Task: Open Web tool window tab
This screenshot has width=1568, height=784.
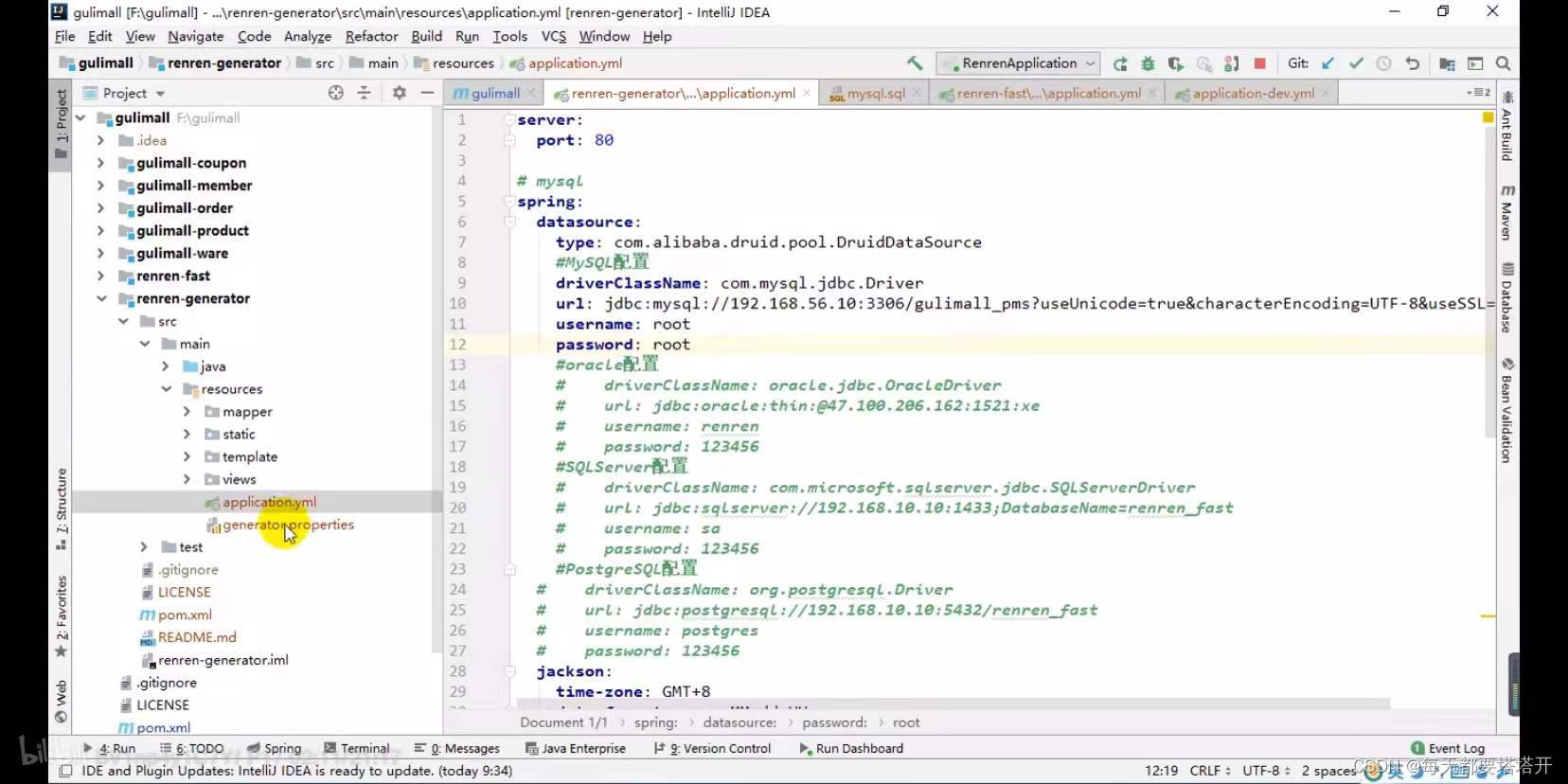Action: [61, 702]
